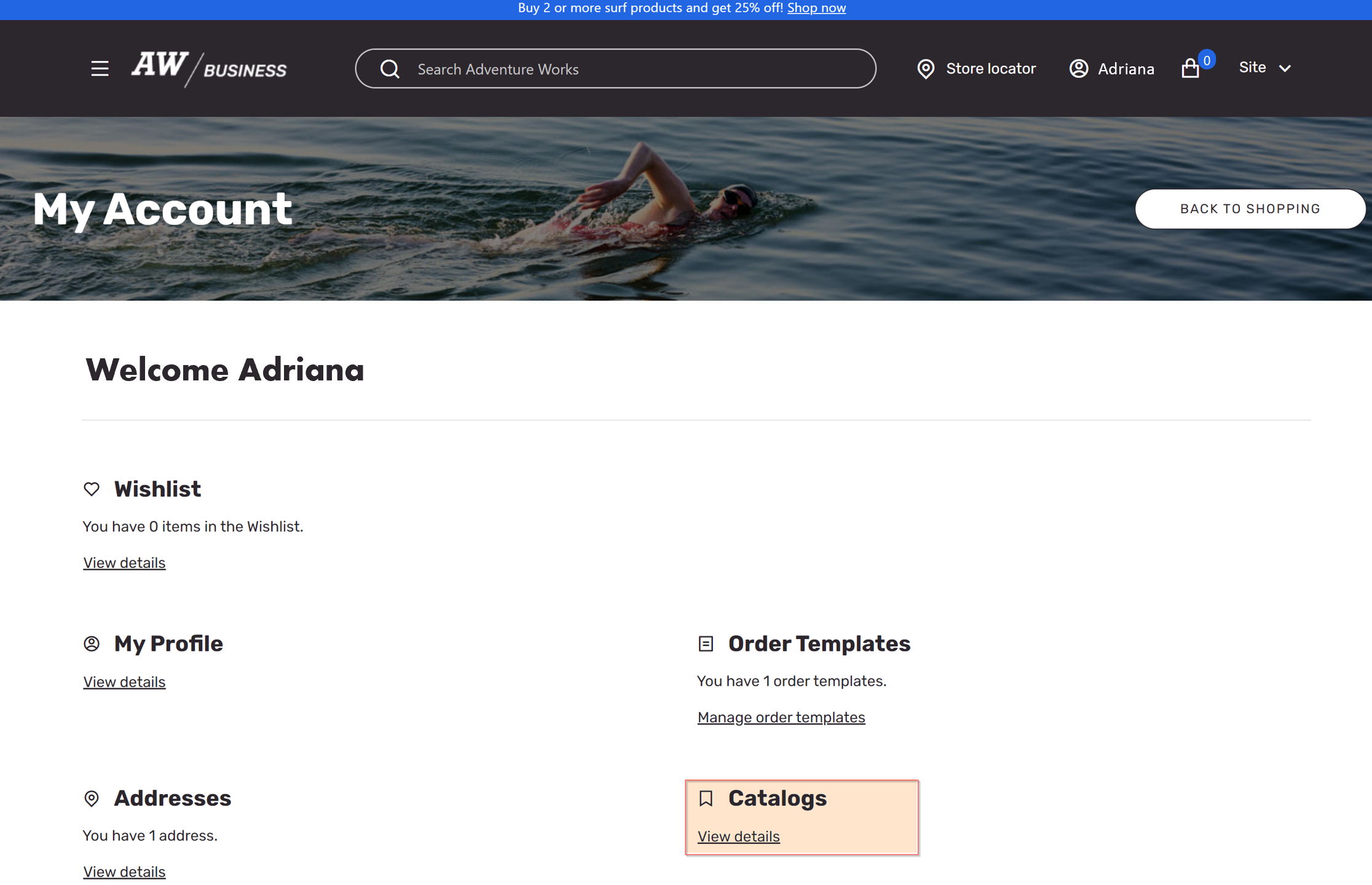Click the user profile account icon
Image resolution: width=1372 pixels, height=885 pixels.
click(1079, 67)
